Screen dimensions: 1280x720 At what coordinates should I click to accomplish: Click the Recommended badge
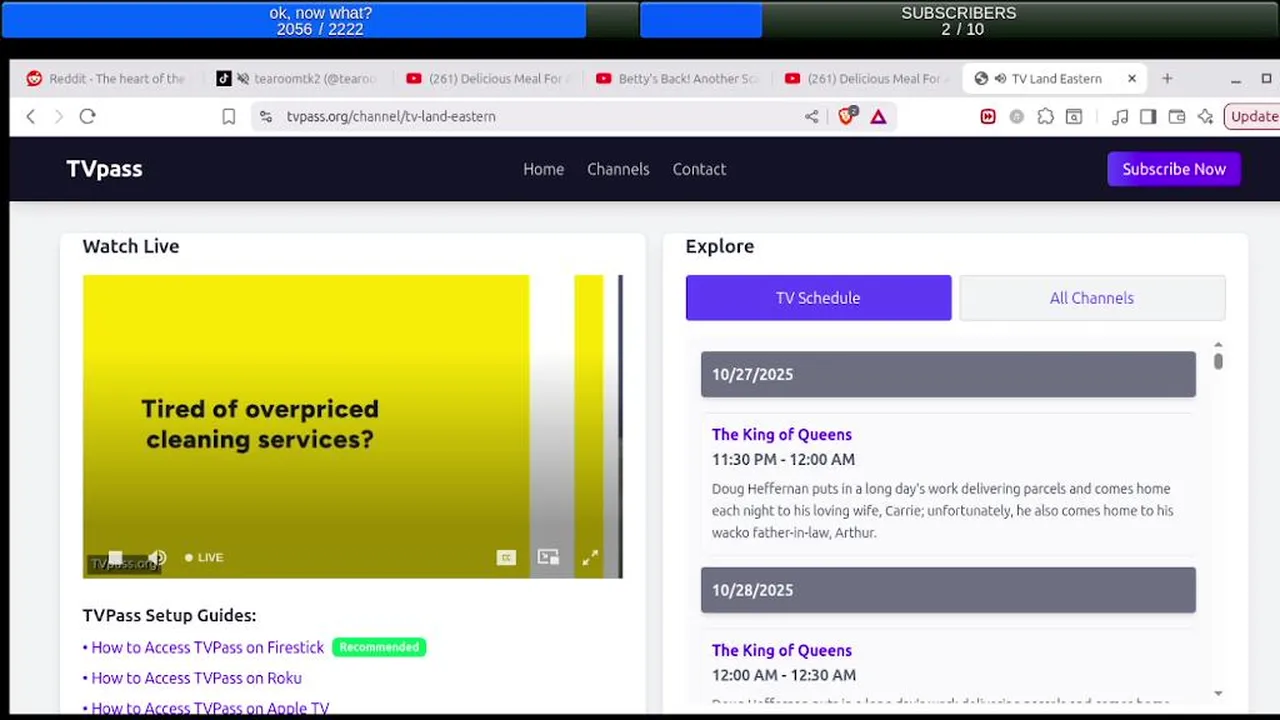click(379, 647)
